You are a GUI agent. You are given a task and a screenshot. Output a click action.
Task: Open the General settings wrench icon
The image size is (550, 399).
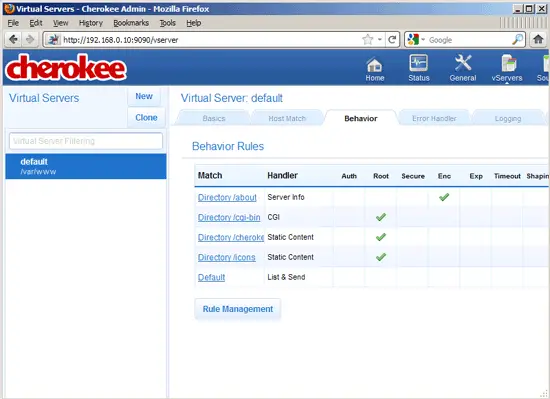(x=463, y=68)
